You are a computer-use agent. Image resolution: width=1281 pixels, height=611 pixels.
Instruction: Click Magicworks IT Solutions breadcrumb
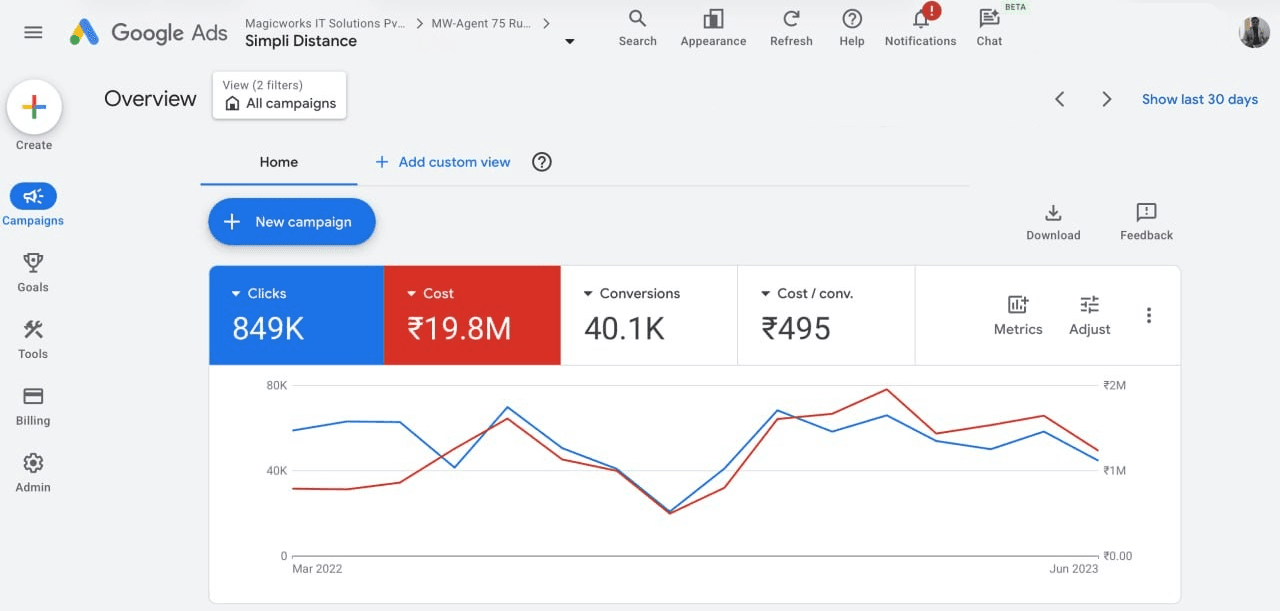(x=325, y=23)
